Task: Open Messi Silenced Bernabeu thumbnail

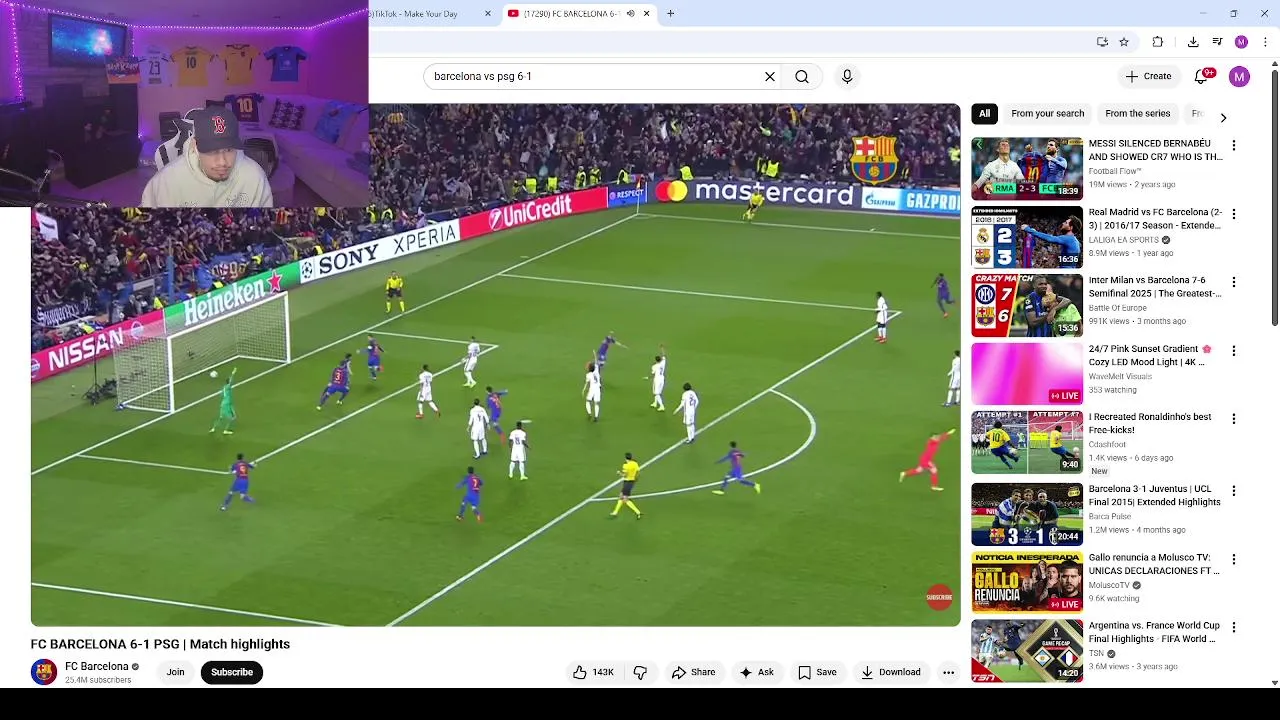Action: 1027,168
